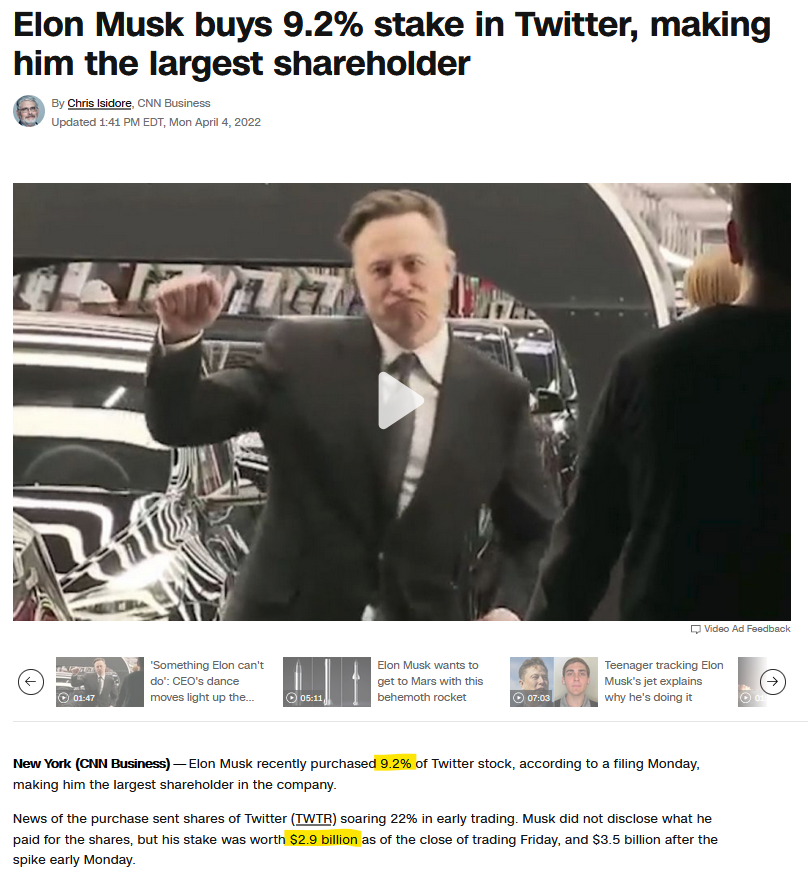This screenshot has width=808, height=881.
Task: Click the highlighted 9.2% text
Action: 396,763
